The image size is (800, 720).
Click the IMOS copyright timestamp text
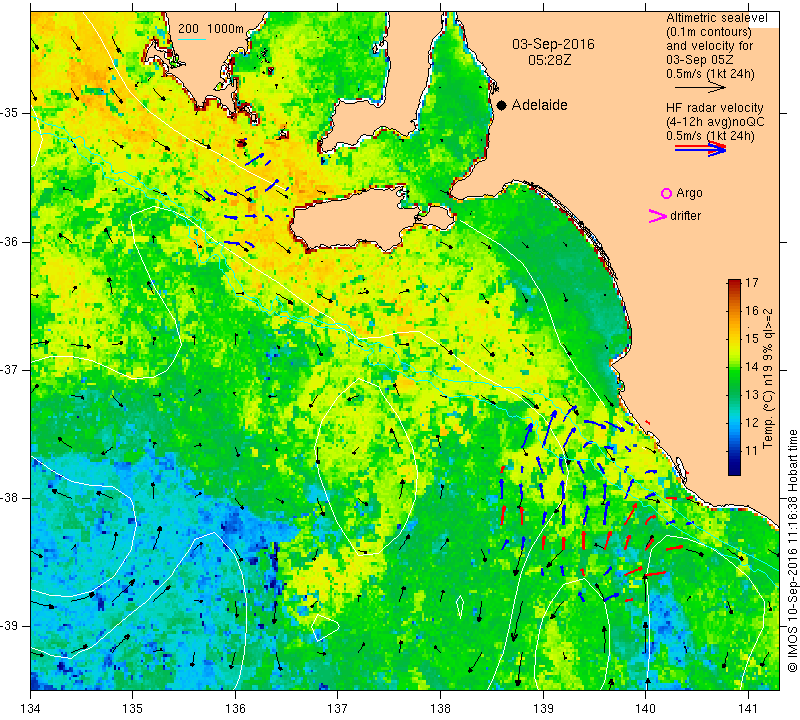pos(792,551)
